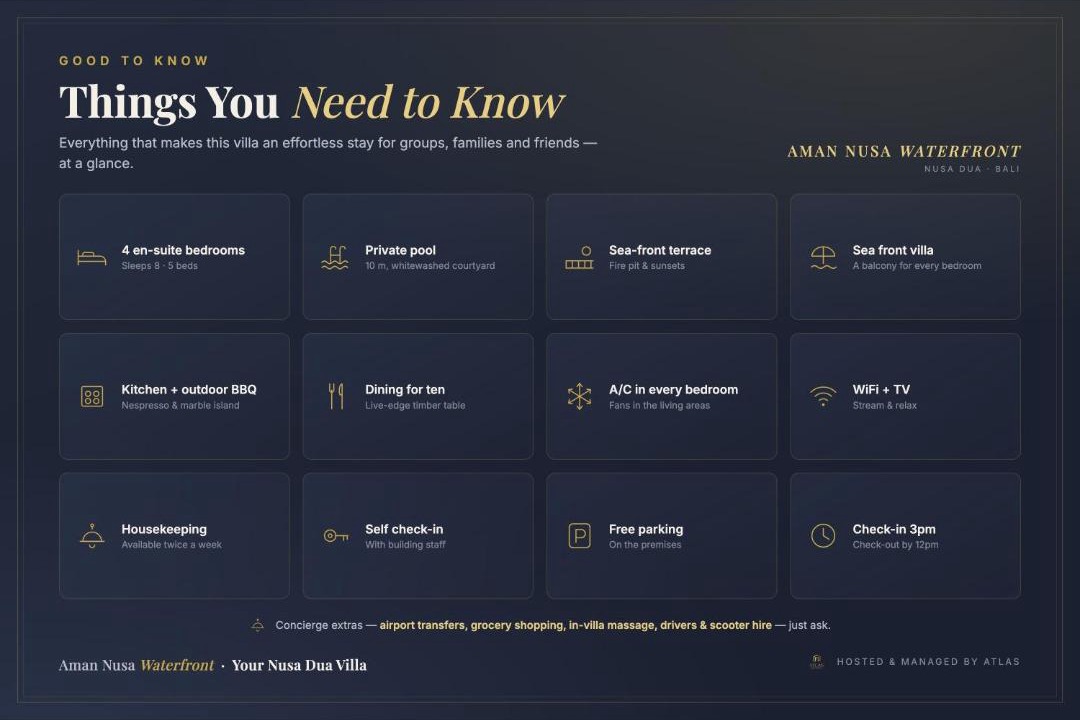
Task: Click the fork and knife icon beside Dining for ten
Action: 335,397
